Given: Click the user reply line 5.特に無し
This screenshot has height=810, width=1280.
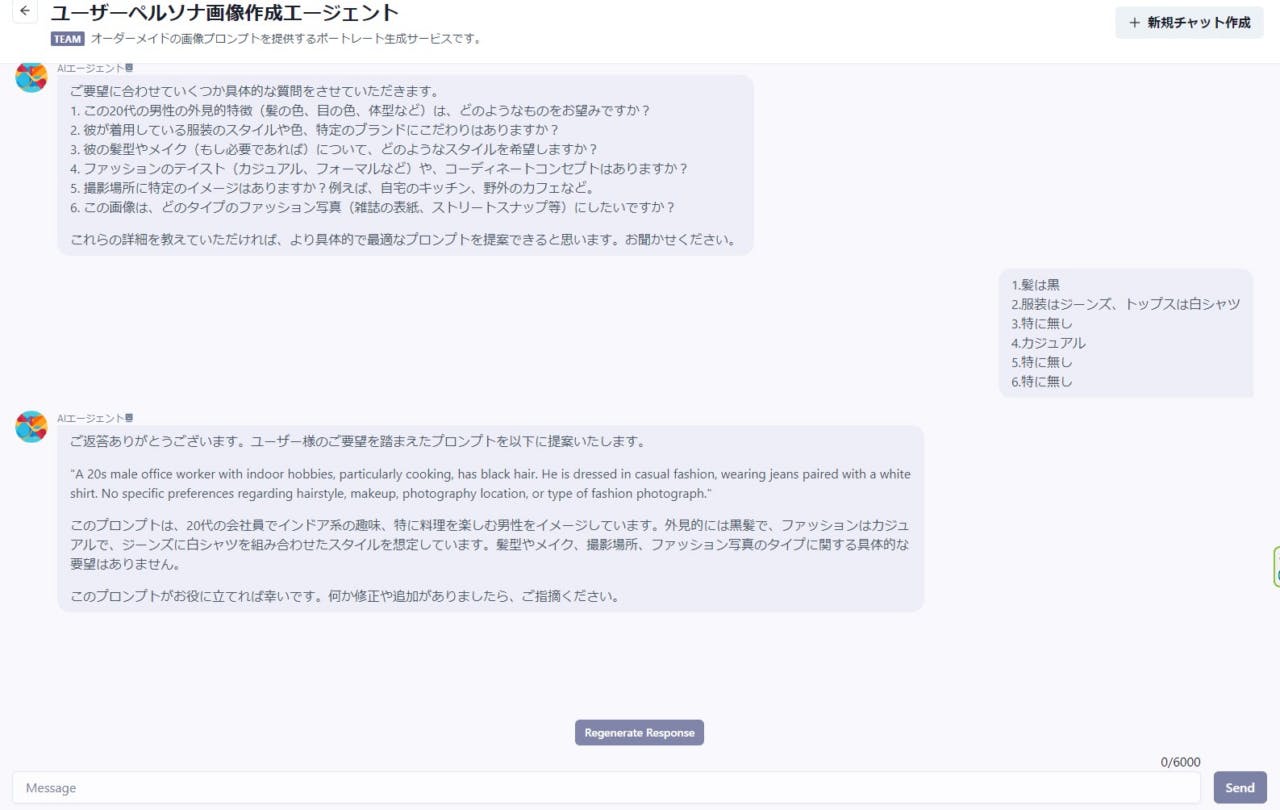Looking at the screenshot, I should (x=1041, y=362).
